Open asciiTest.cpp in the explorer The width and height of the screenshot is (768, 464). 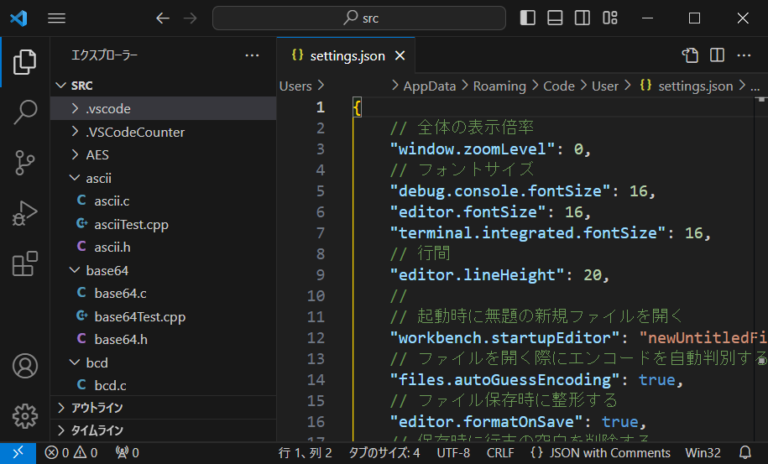131,224
